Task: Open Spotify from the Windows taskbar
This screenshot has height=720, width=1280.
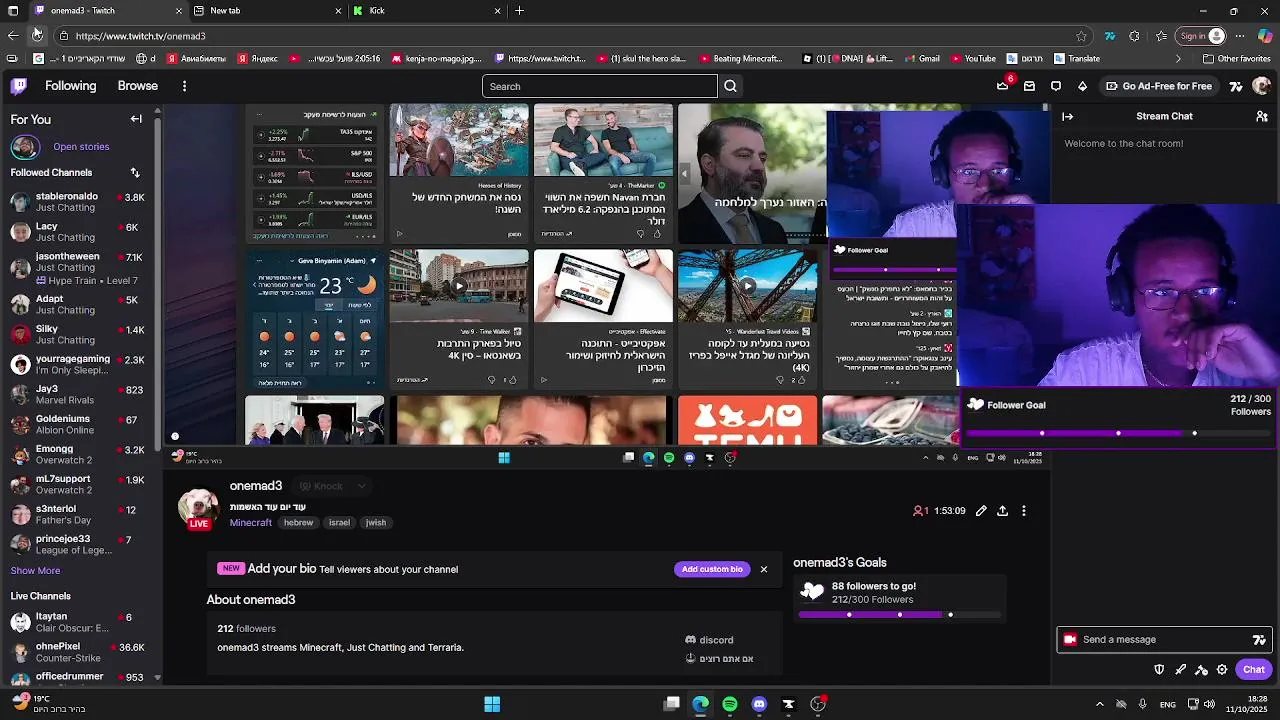Action: pos(730,704)
